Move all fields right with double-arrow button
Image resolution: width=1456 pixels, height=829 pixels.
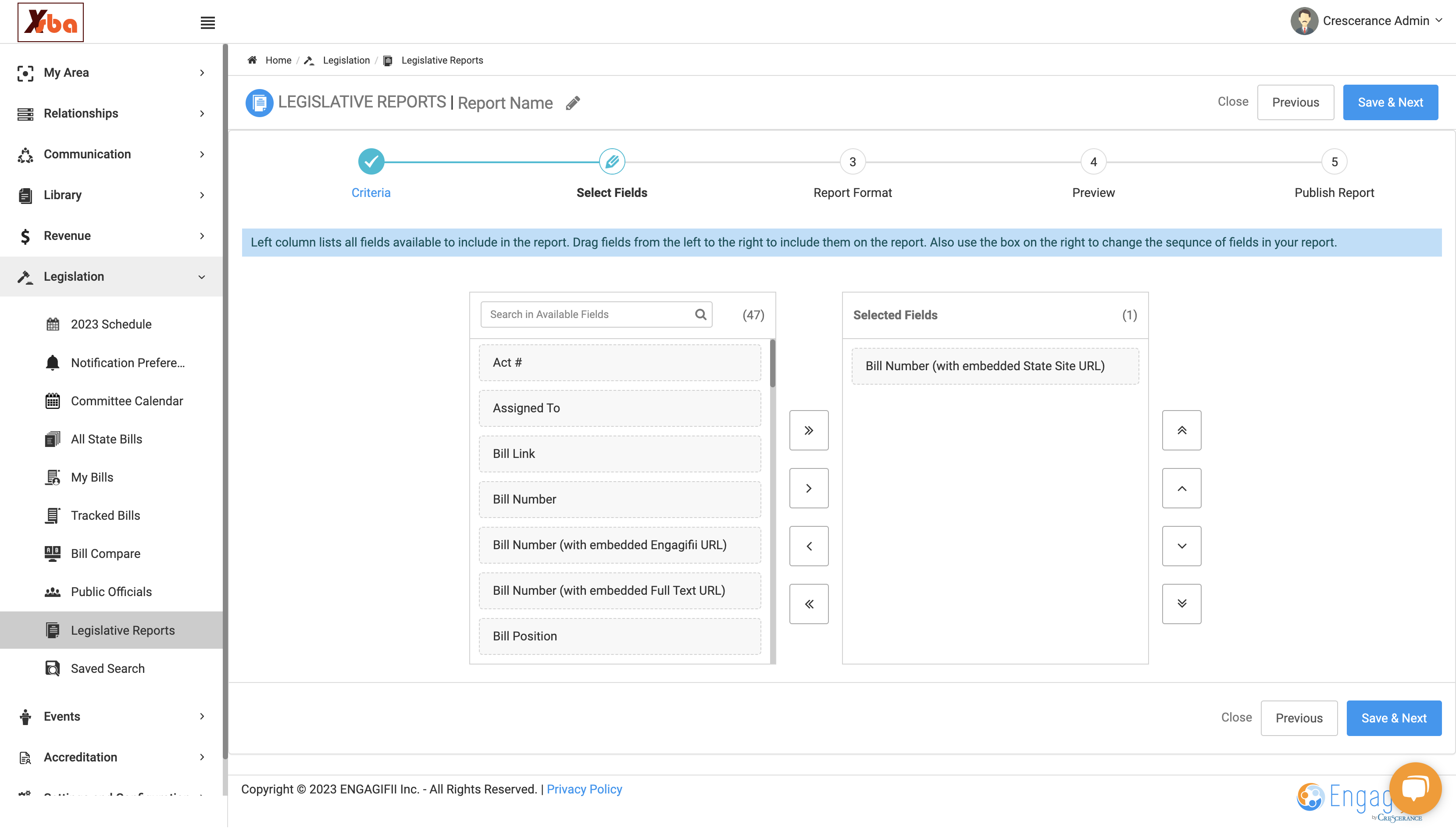(808, 430)
